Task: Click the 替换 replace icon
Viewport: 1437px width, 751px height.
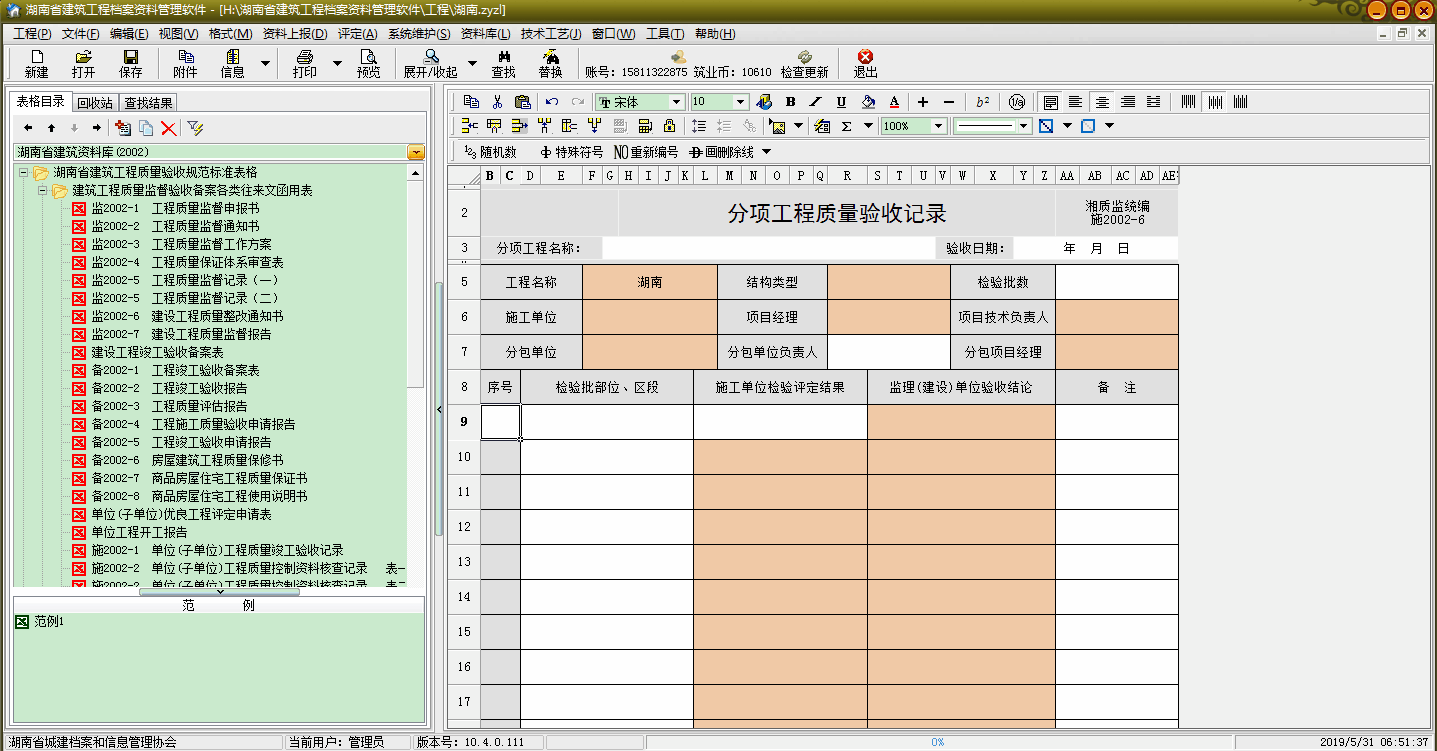Action: 549,62
